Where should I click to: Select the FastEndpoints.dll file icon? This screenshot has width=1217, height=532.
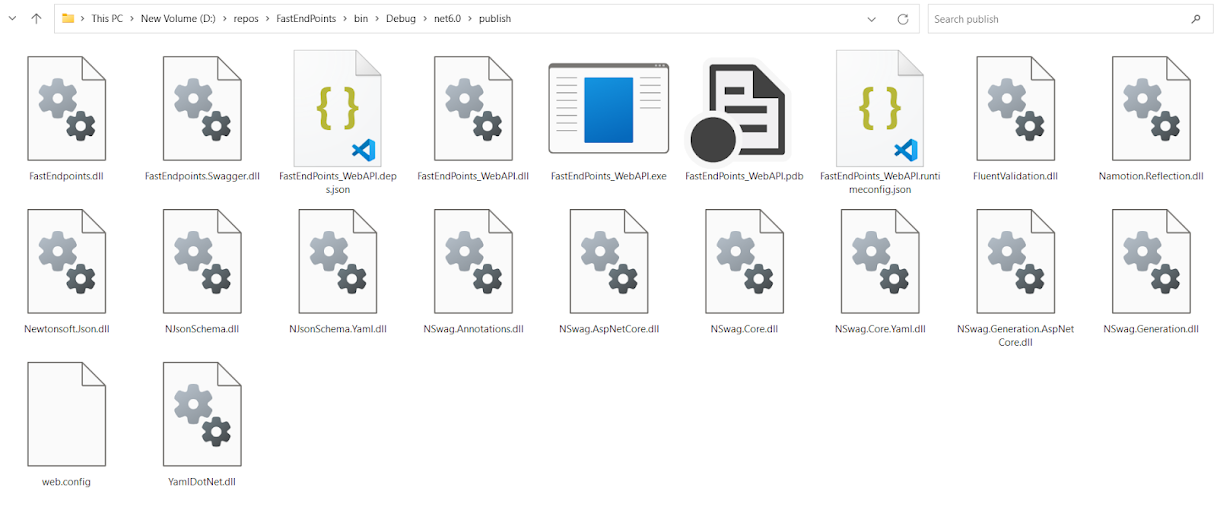point(66,109)
